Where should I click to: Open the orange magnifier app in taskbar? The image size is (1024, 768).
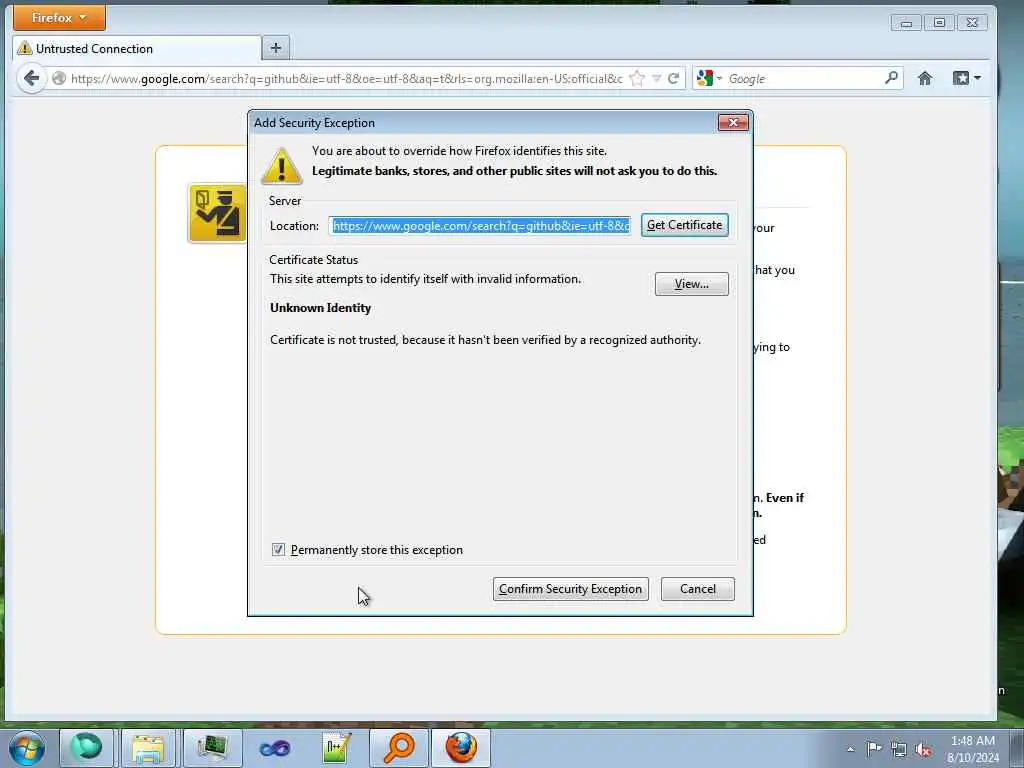tap(398, 748)
